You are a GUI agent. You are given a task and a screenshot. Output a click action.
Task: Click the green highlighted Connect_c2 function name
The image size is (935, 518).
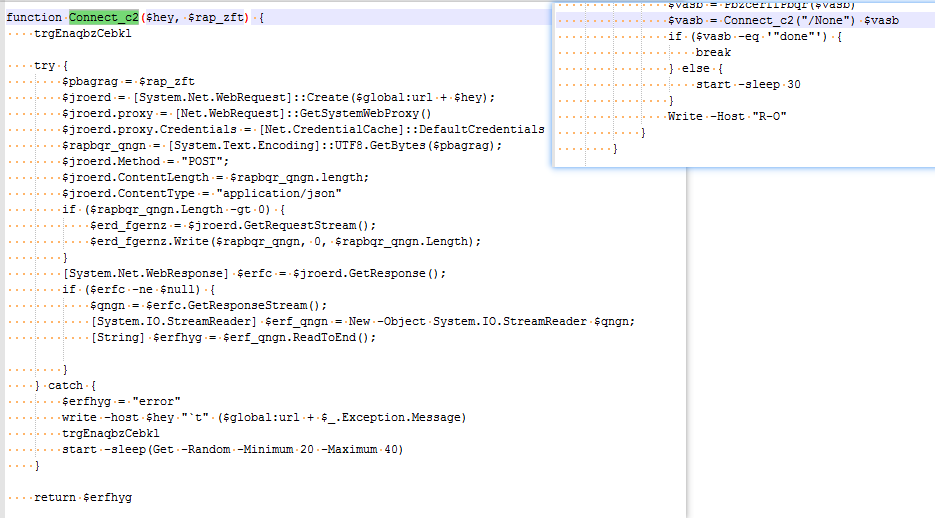pos(104,17)
